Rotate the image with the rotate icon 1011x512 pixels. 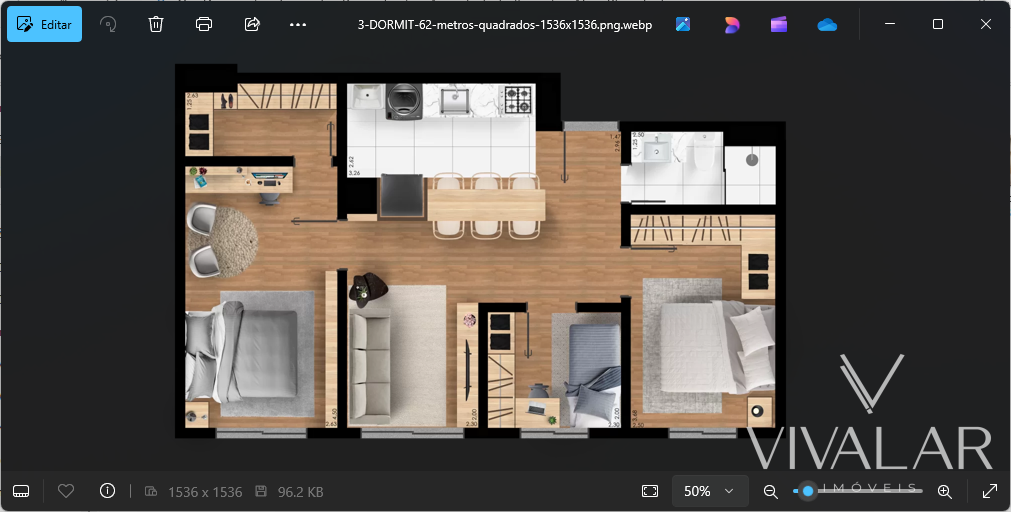[x=108, y=24]
